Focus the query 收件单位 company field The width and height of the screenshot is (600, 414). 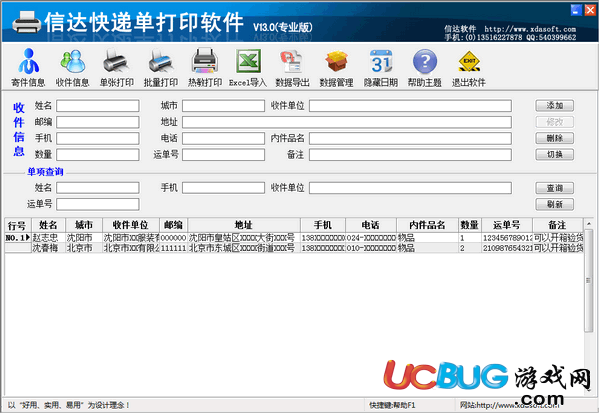(x=410, y=188)
